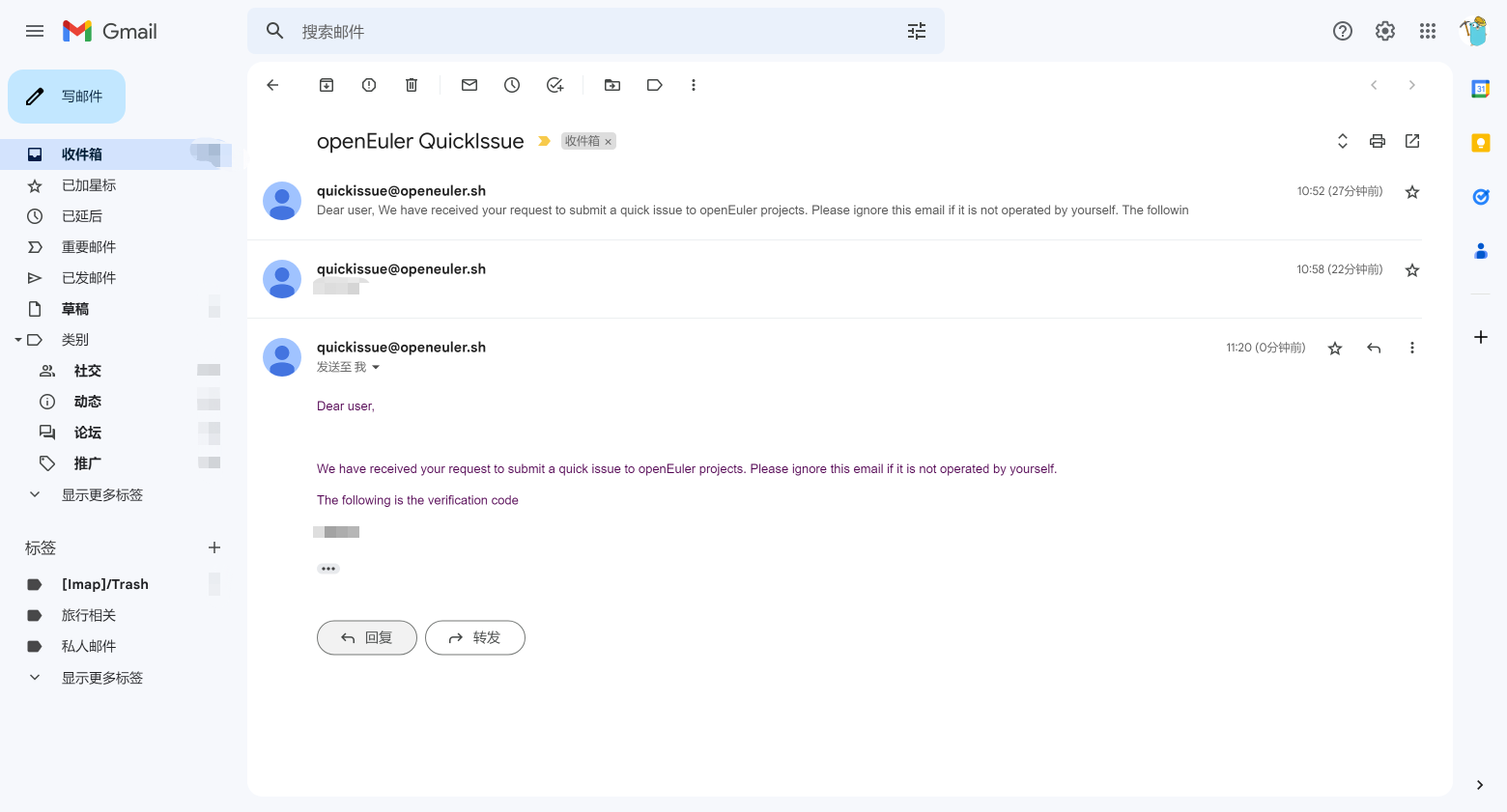Delete the conversation with the trash icon

[412, 85]
